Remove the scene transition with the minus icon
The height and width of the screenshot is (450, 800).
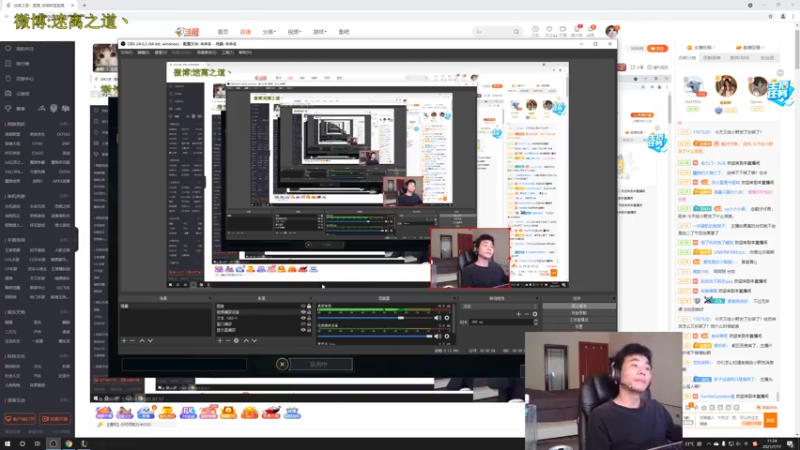coord(527,314)
